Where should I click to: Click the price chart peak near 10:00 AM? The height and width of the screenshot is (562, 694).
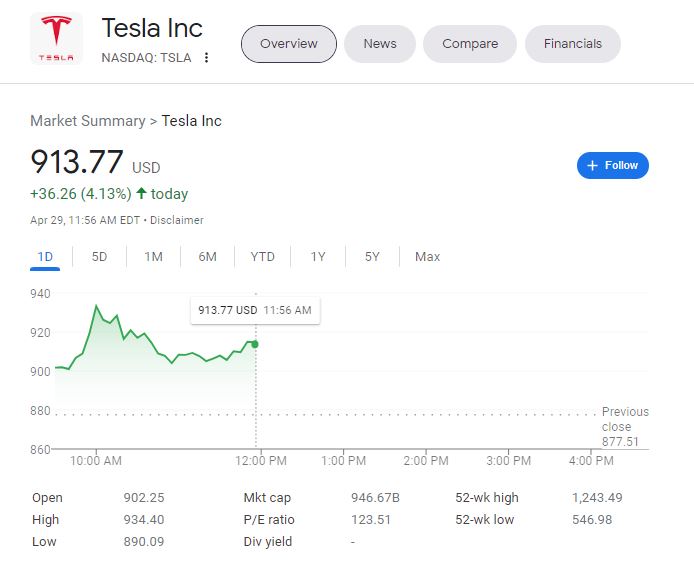pyautogui.click(x=96, y=306)
